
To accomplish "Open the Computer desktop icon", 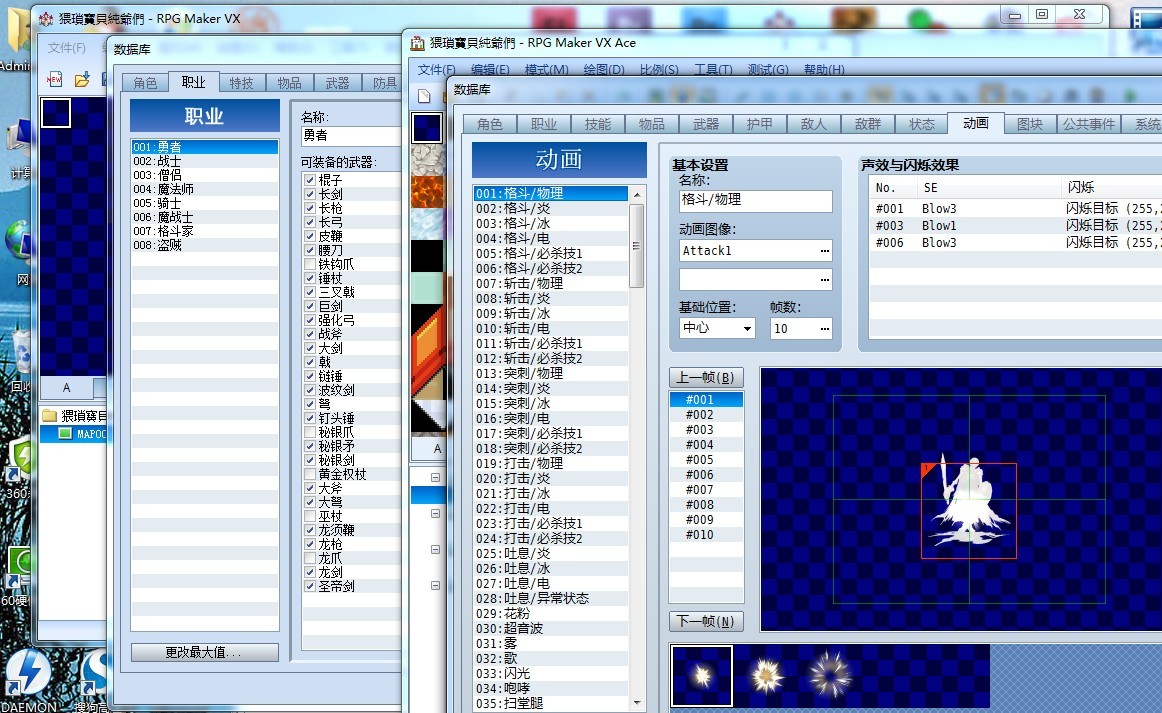I will click(19, 148).
